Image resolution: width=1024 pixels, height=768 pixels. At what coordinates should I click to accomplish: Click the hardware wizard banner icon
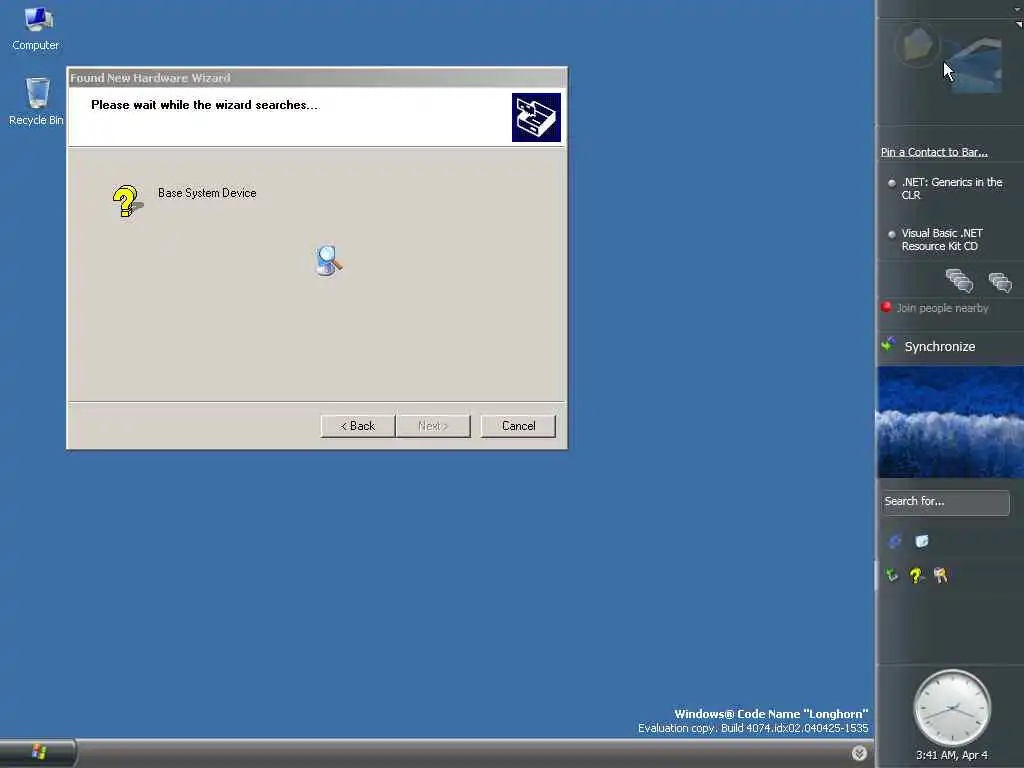[x=536, y=118]
